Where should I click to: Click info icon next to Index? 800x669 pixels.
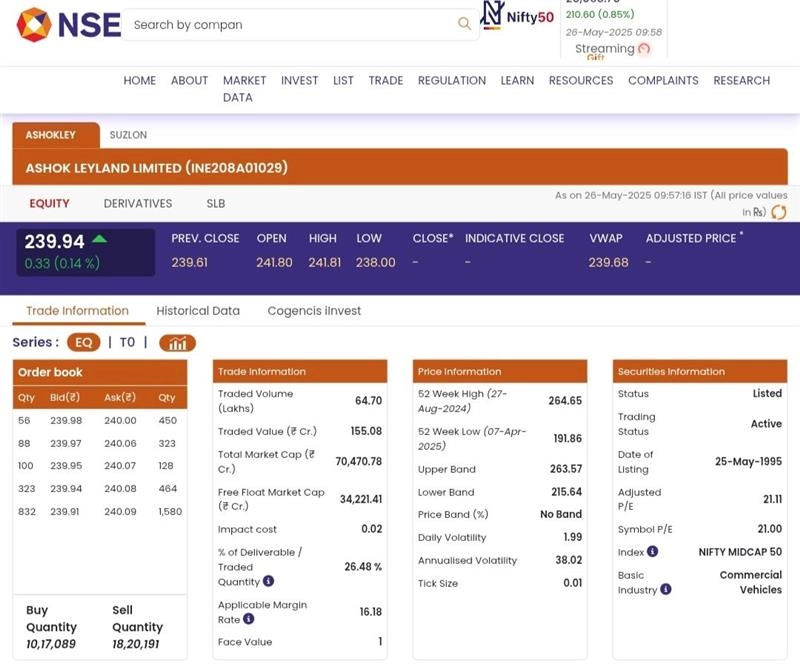tap(652, 551)
